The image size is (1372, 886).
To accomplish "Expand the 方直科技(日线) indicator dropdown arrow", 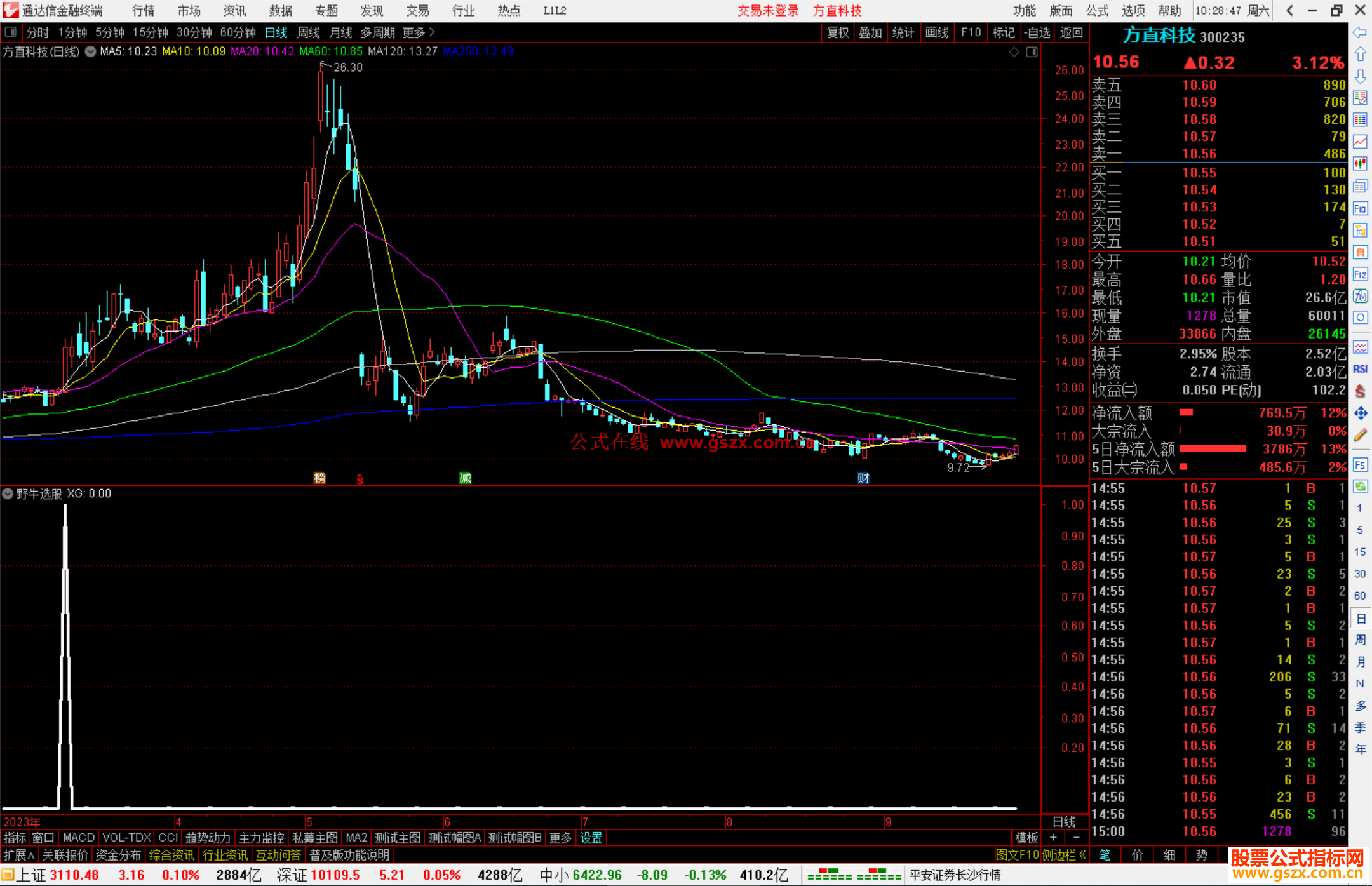I will [x=90, y=51].
